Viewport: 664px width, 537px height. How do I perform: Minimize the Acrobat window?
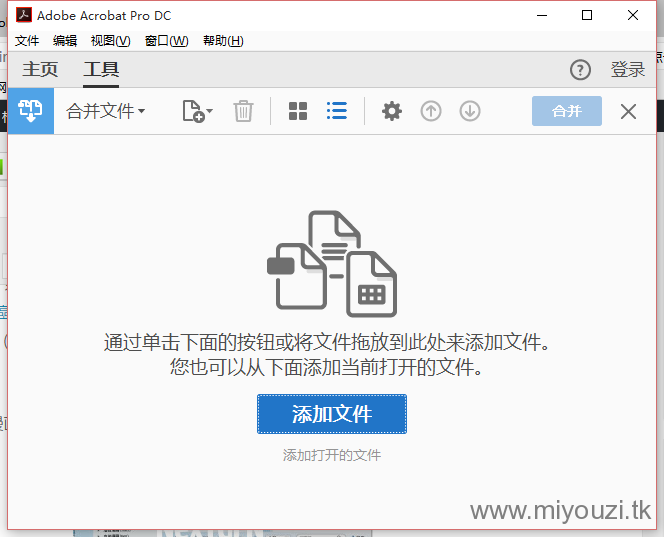point(542,15)
